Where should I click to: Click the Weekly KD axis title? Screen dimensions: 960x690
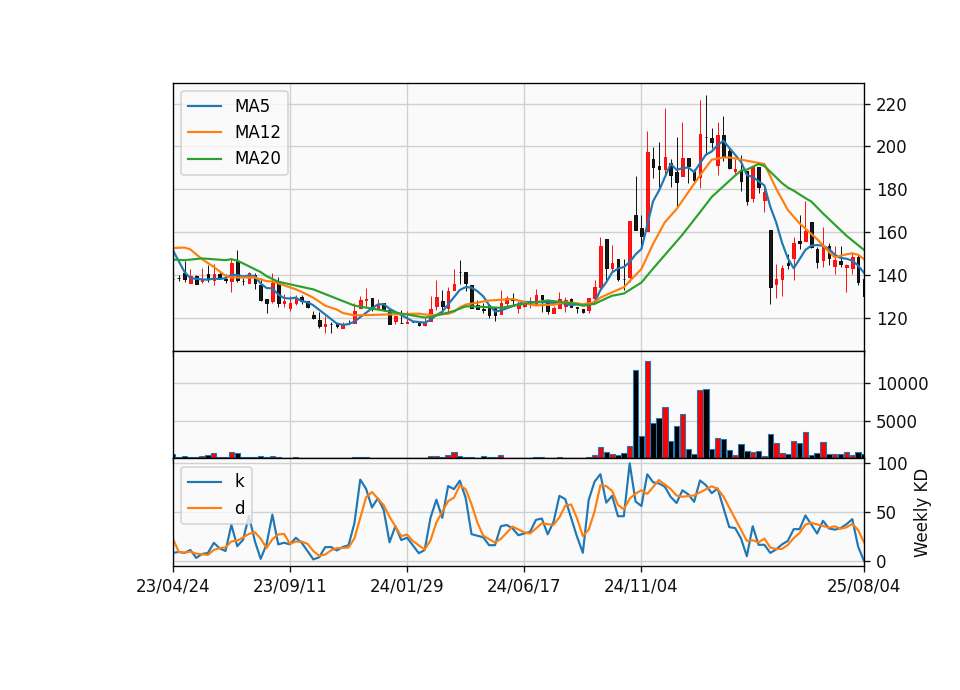point(921,513)
